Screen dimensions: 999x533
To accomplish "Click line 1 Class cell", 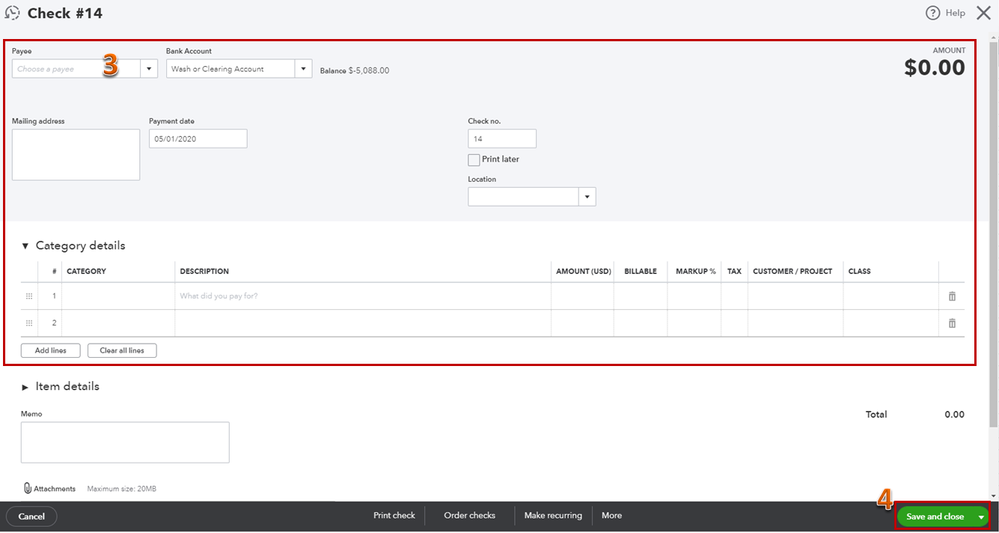I will tap(891, 296).
